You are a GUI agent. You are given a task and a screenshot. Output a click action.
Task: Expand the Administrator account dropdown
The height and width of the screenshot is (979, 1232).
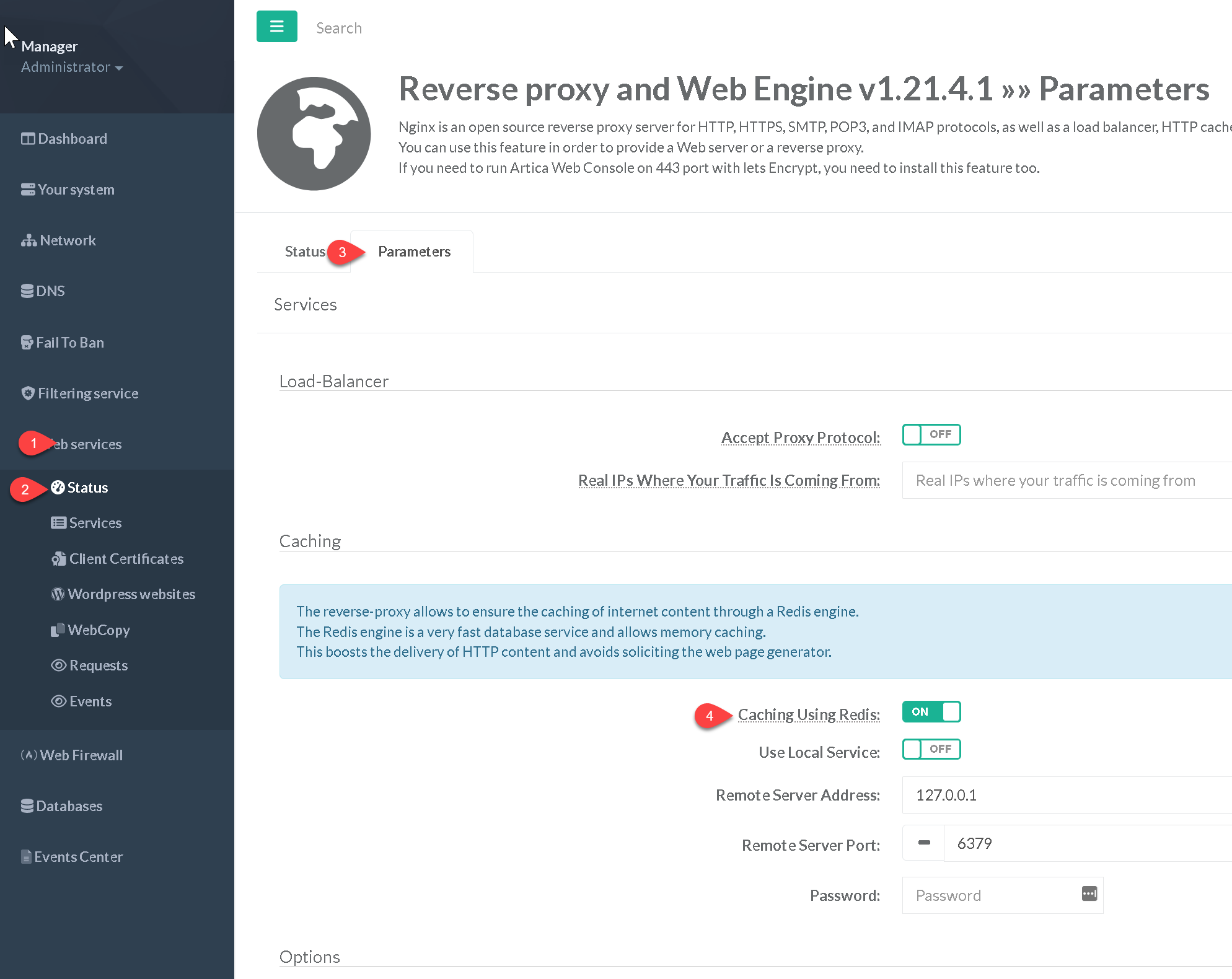pyautogui.click(x=72, y=68)
